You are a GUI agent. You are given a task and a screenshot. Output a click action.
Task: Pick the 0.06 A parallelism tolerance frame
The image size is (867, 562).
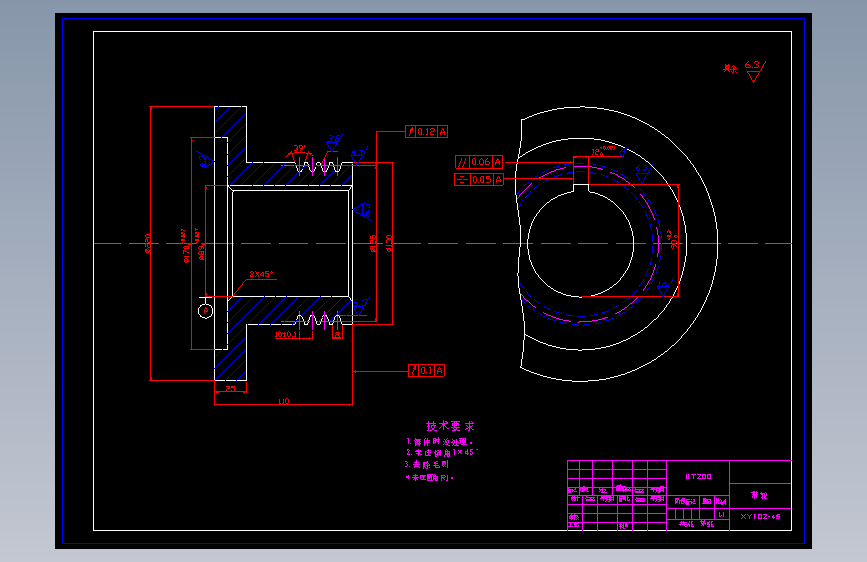tap(479, 162)
